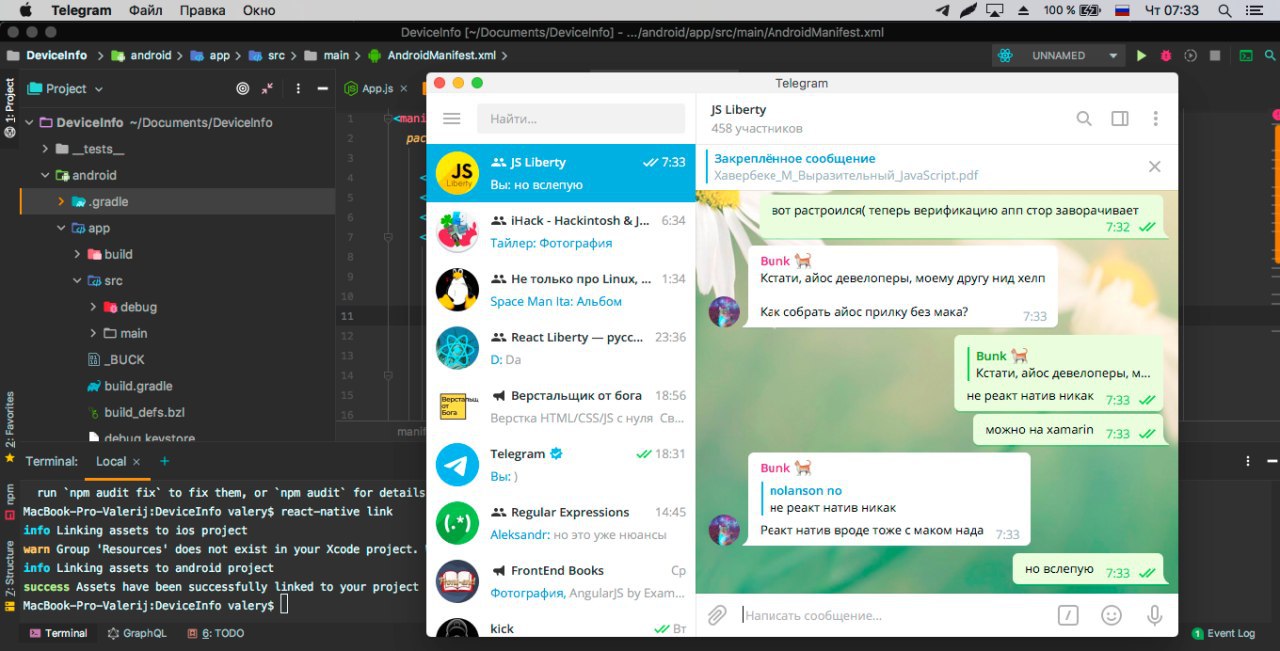The image size is (1280, 651).
Task: Collapse the android folder
Action: click(x=46, y=175)
